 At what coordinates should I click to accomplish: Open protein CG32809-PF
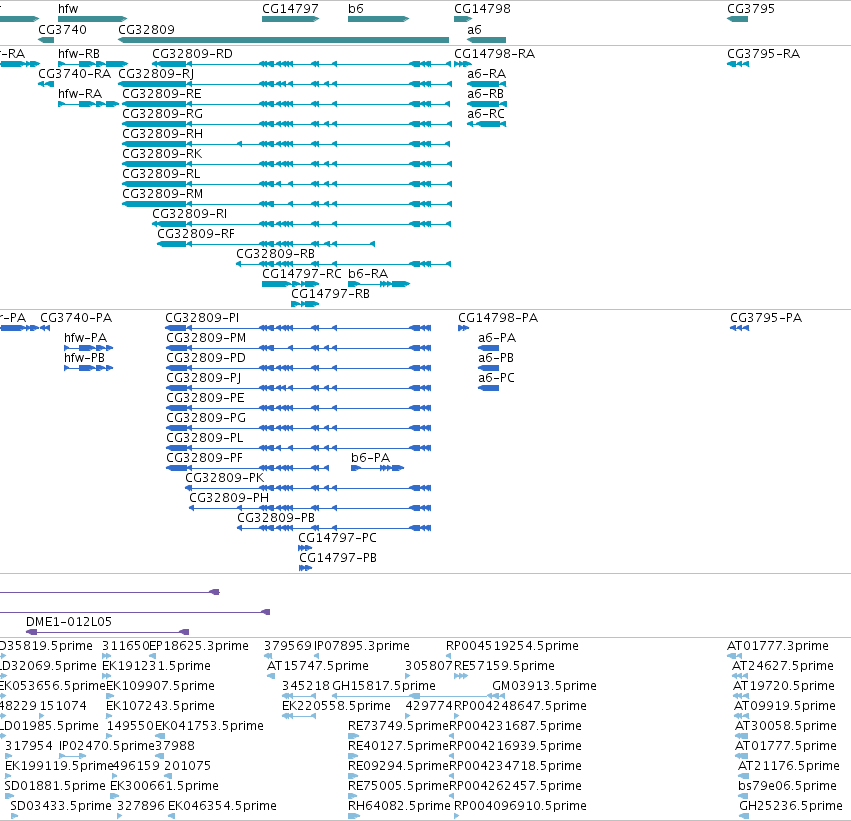pos(204,459)
